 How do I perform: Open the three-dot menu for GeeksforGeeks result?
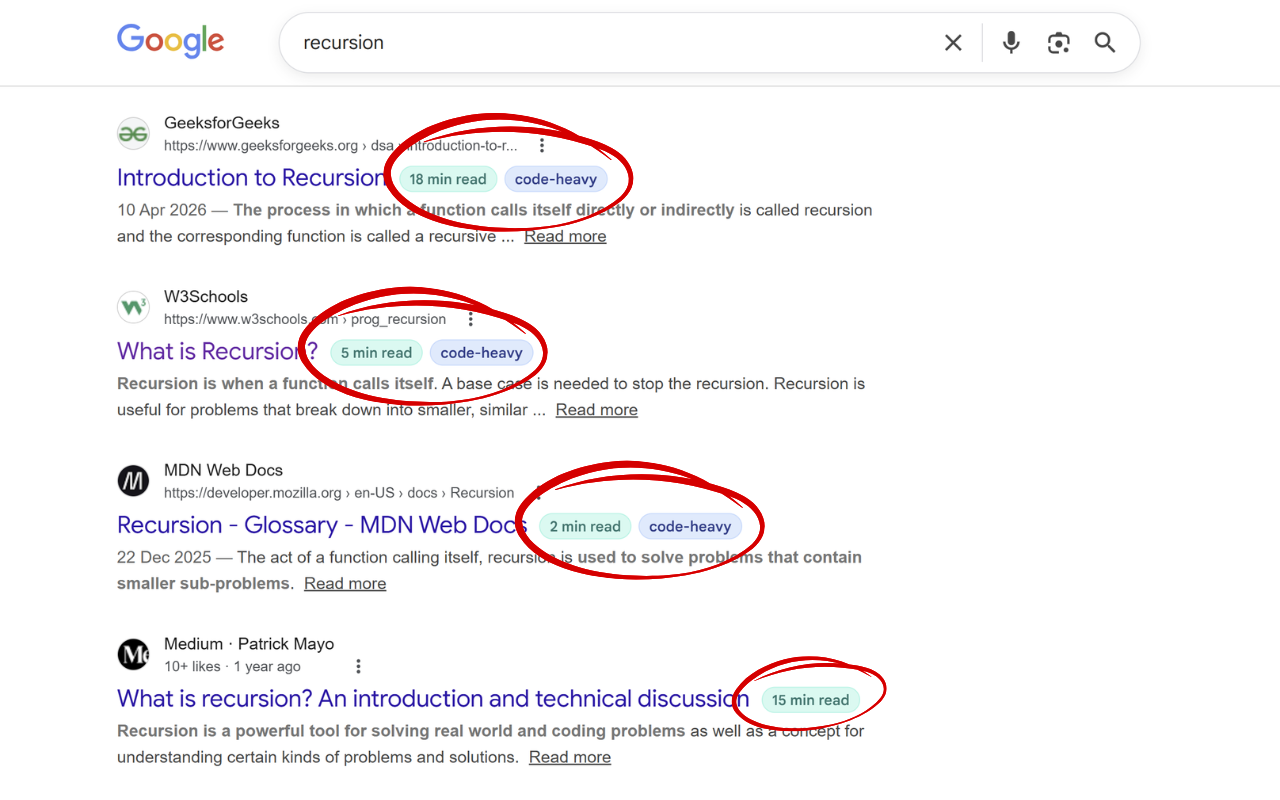[542, 146]
